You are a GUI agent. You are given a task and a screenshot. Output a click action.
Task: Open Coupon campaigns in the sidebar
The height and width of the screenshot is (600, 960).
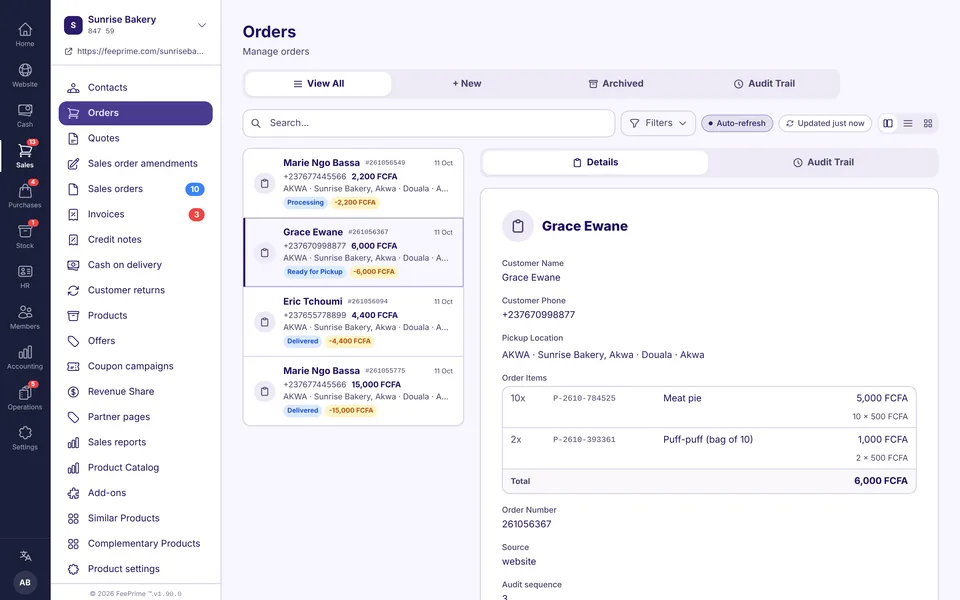pyautogui.click(x=135, y=366)
